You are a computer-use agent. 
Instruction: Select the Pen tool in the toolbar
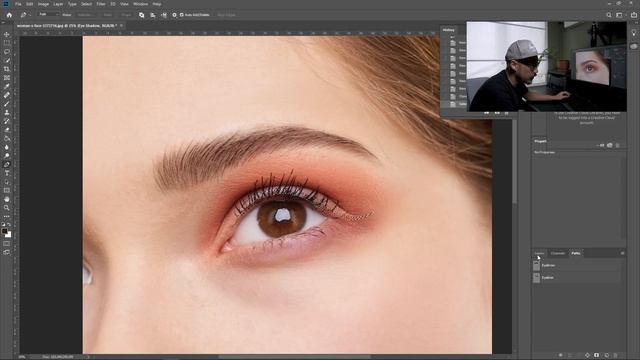[x=7, y=164]
